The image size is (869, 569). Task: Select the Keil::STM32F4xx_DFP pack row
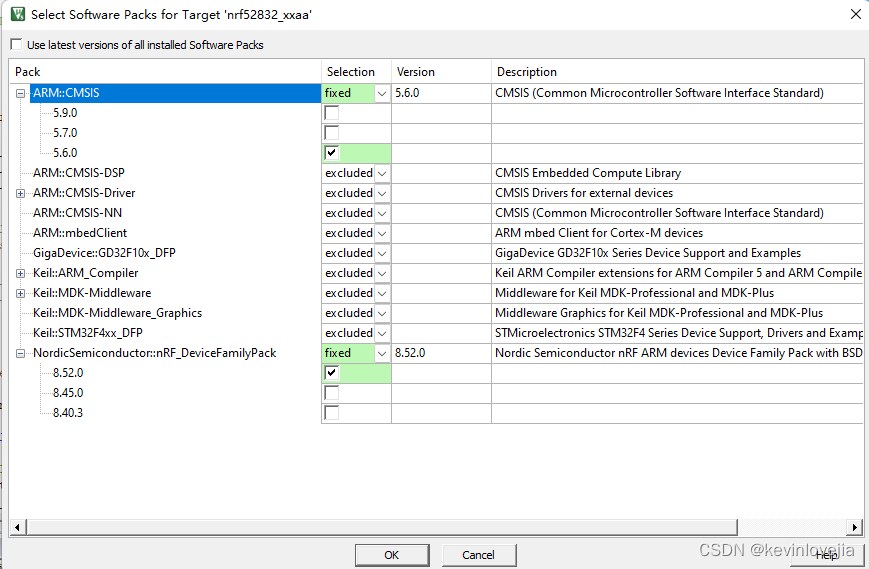click(88, 333)
